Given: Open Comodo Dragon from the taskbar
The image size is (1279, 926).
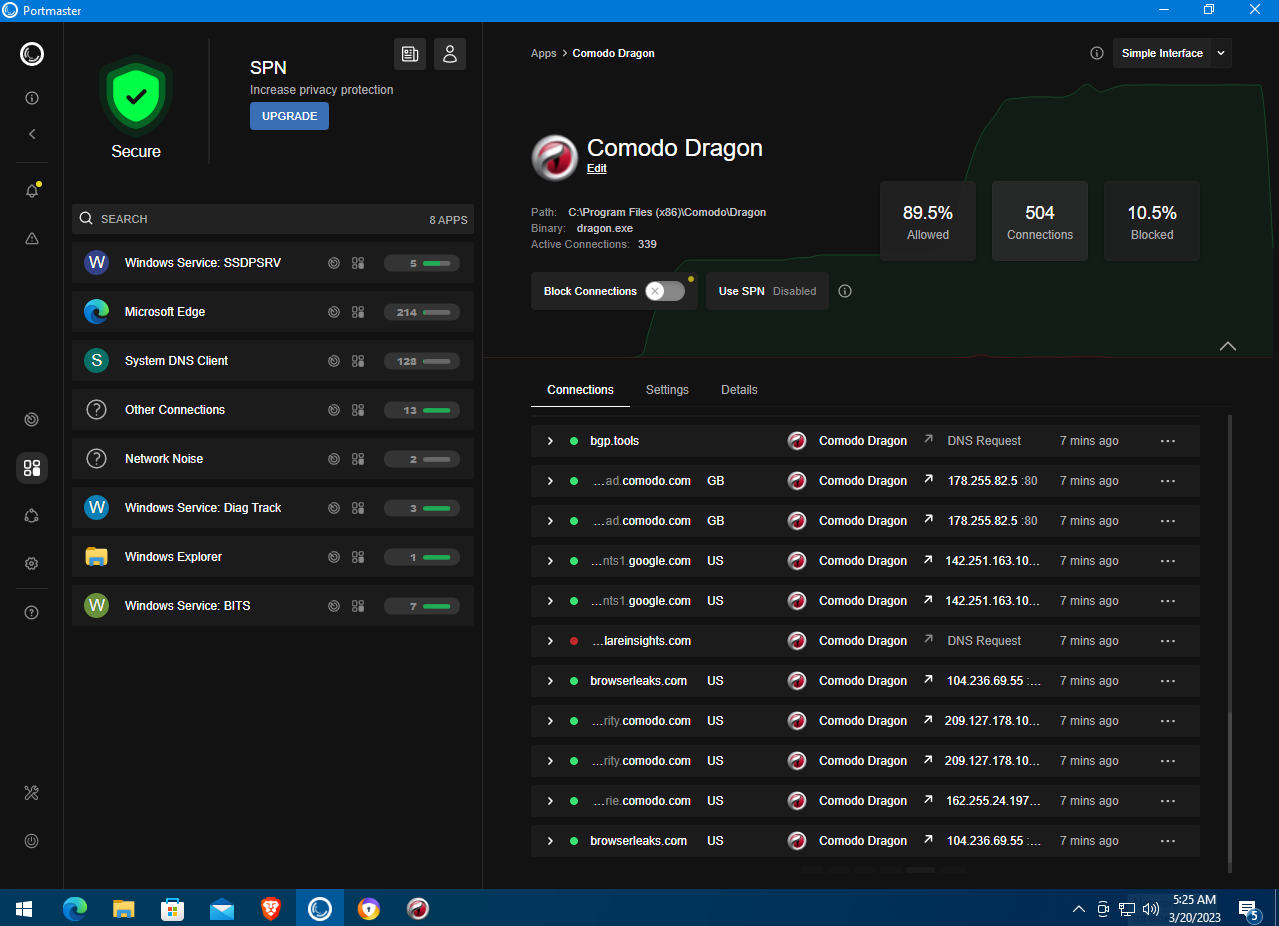Looking at the screenshot, I should coord(418,908).
